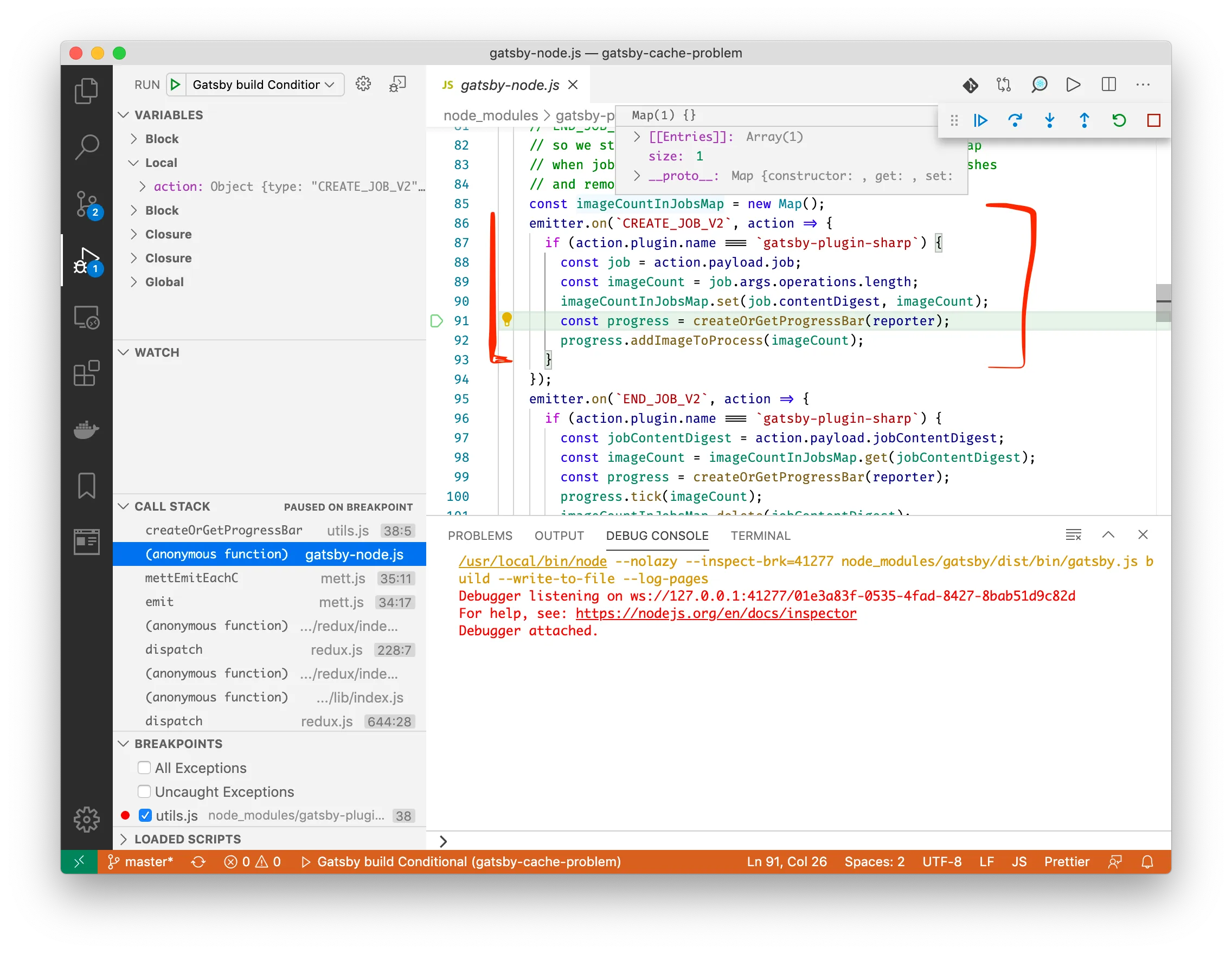Open the Remote Explorer view
The width and height of the screenshot is (1232, 954).
click(x=86, y=317)
